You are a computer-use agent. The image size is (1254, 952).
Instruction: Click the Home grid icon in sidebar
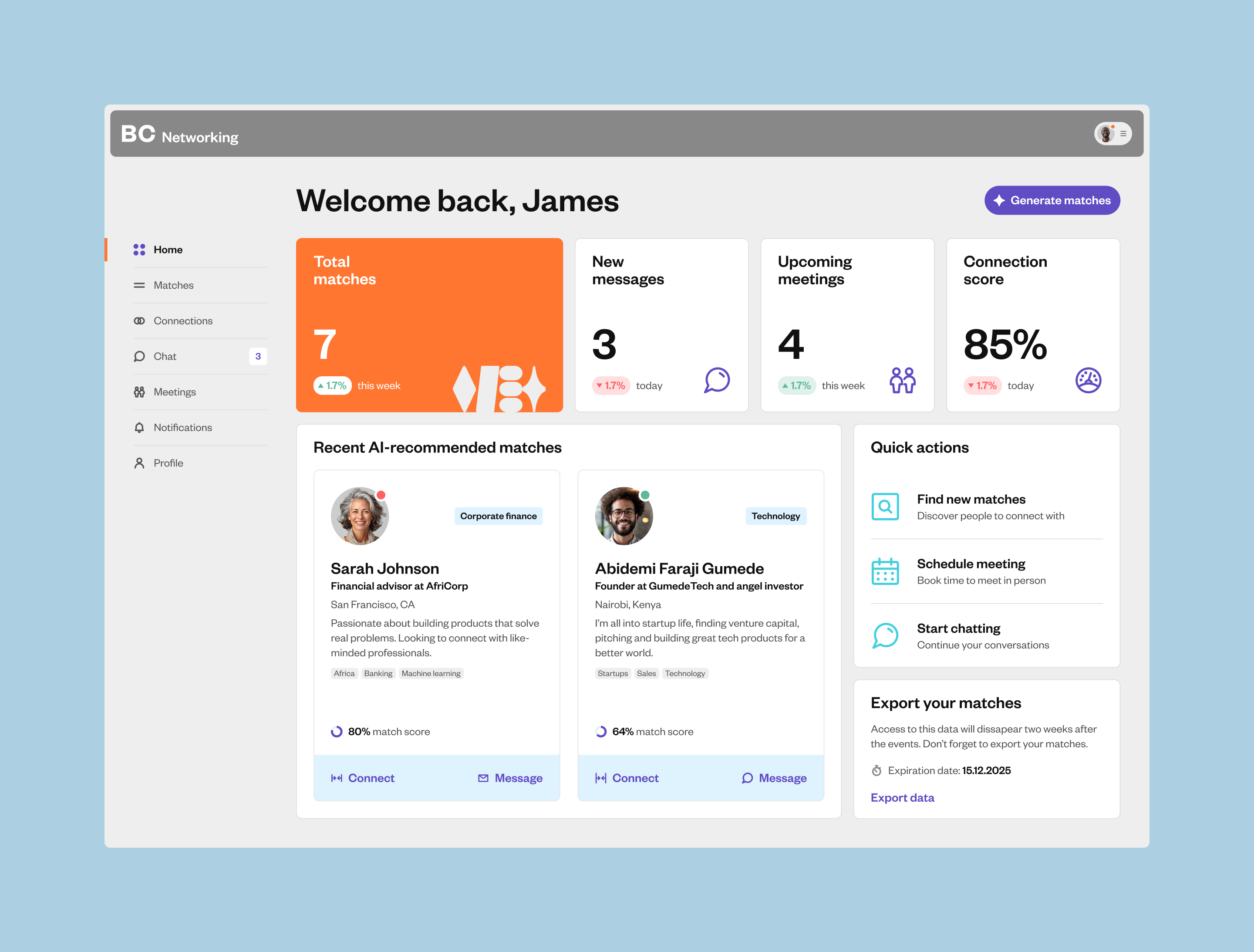139,250
